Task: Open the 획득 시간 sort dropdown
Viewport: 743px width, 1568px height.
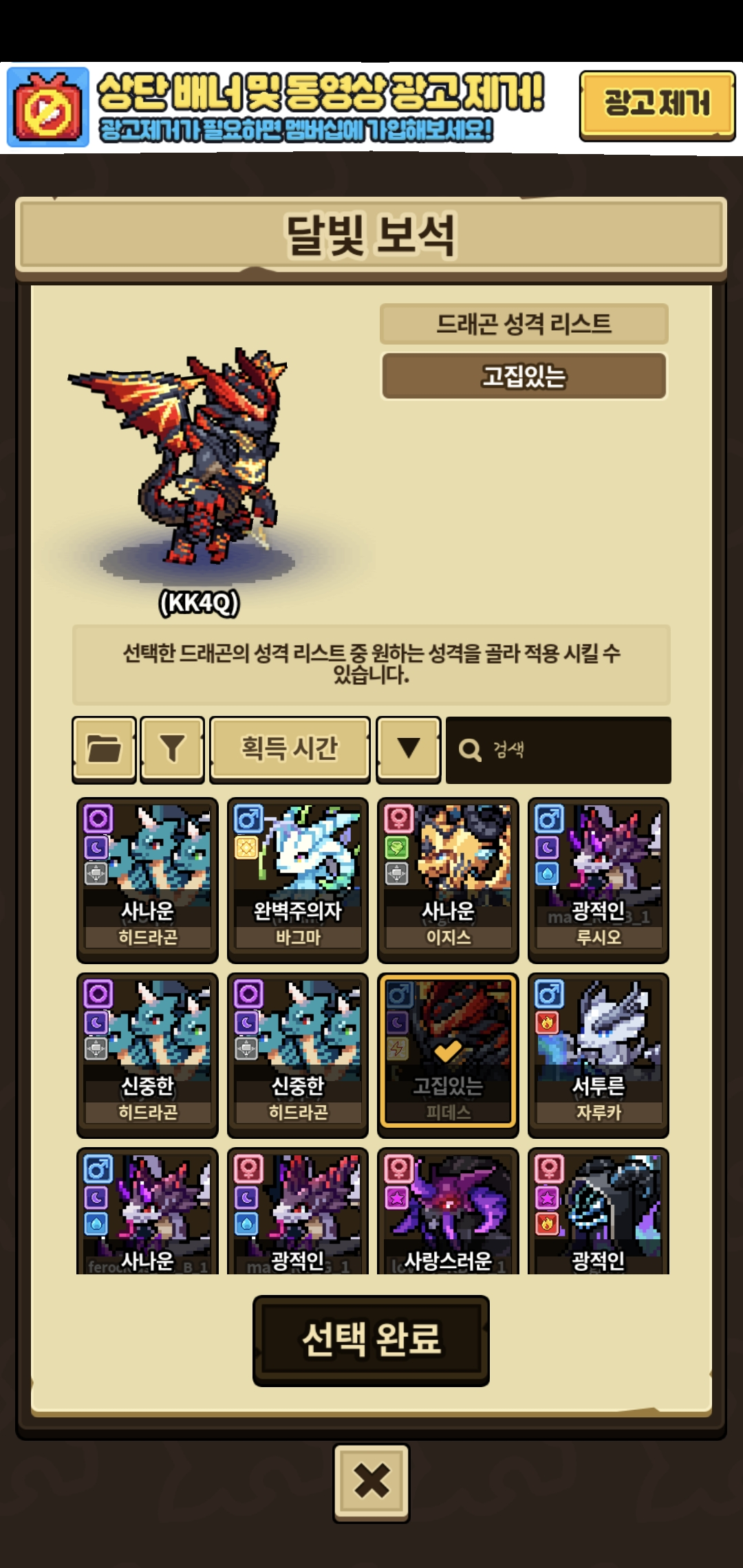Action: tap(290, 750)
